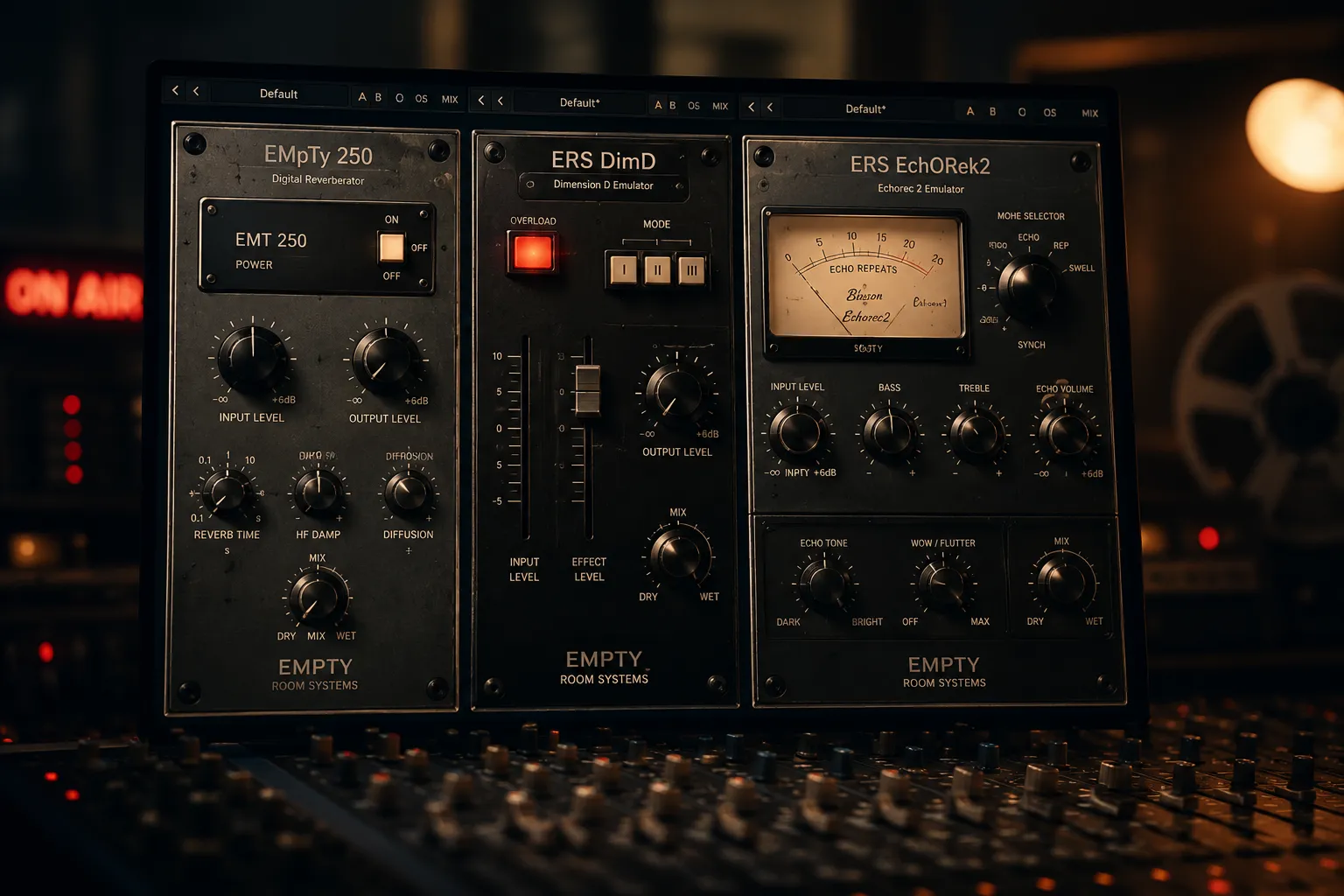Click second preset arrow on EMpTy 250
The width and height of the screenshot is (1344, 896).
196,91
